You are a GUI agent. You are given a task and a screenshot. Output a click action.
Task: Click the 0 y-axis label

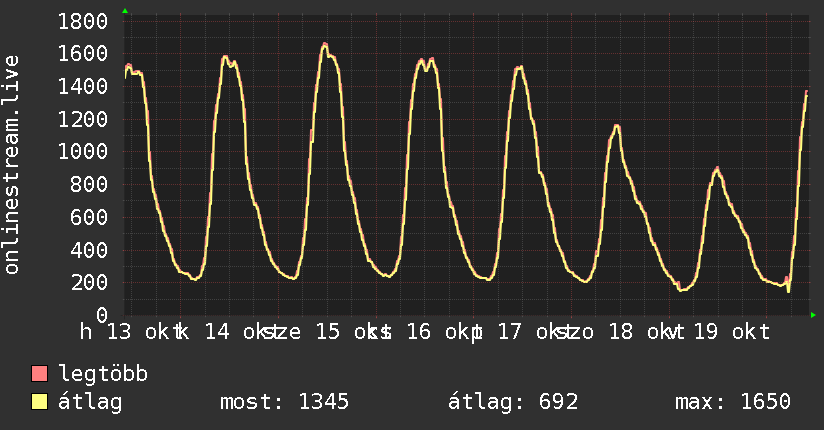[x=102, y=315]
